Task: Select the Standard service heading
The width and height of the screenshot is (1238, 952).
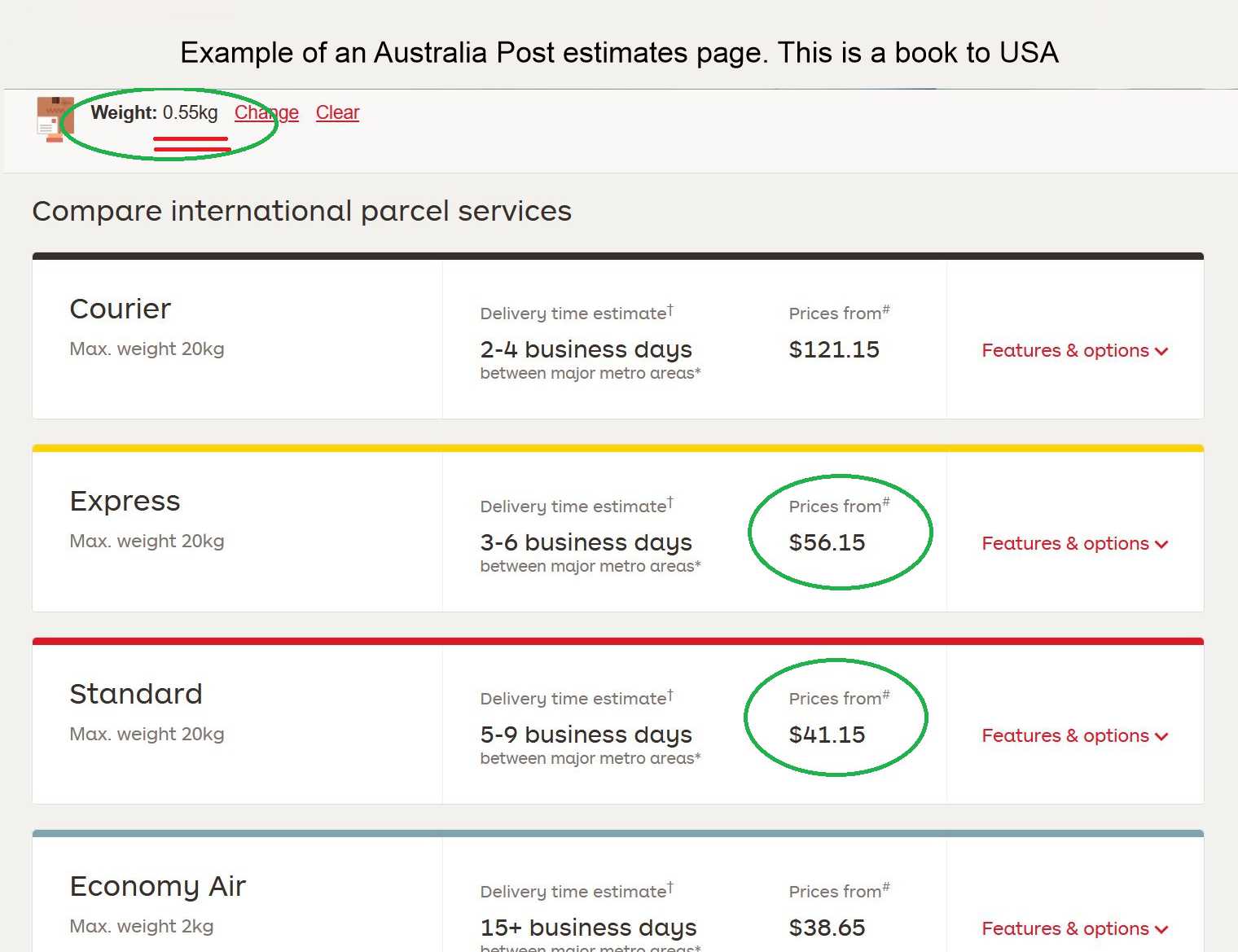Action: (x=136, y=694)
